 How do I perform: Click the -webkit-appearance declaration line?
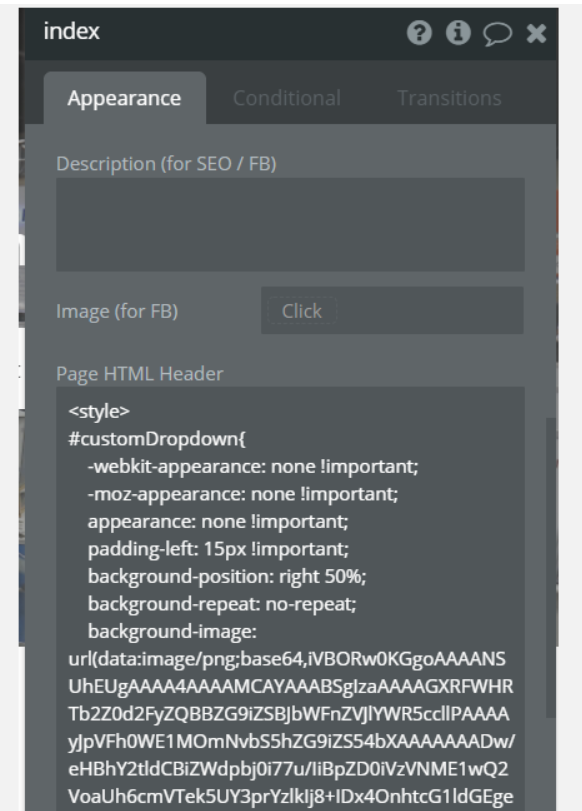(253, 467)
